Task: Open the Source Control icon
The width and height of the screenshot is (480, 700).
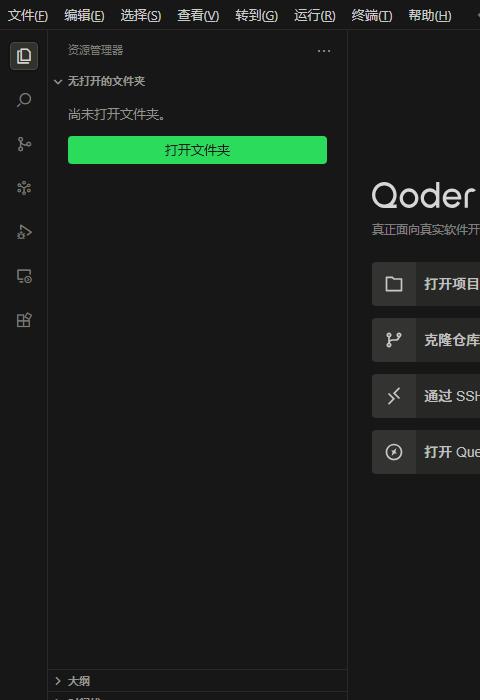Action: [24, 144]
